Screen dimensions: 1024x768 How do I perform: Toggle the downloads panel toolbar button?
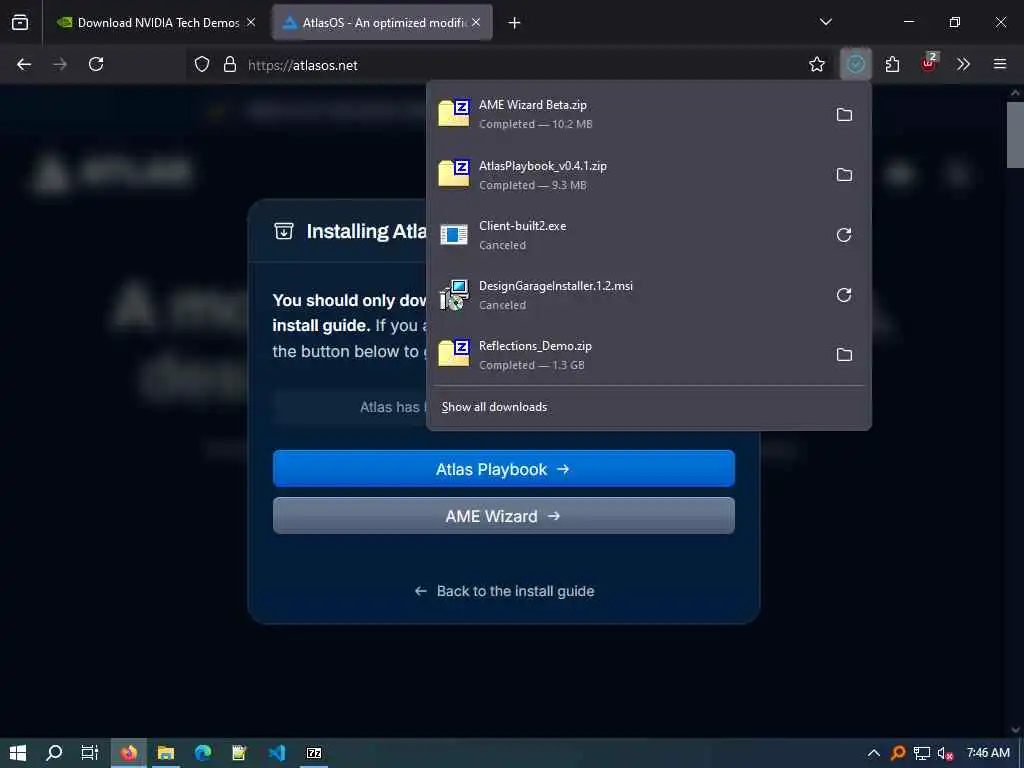(856, 64)
